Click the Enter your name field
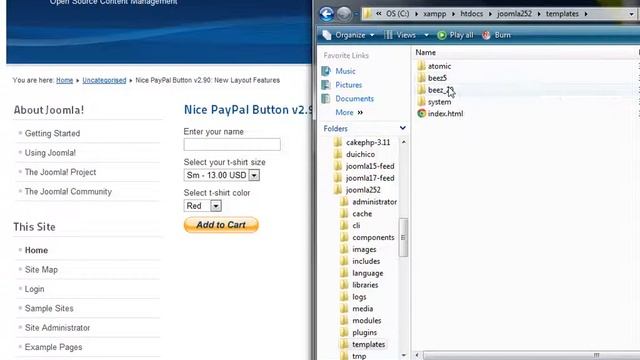 [232, 144]
